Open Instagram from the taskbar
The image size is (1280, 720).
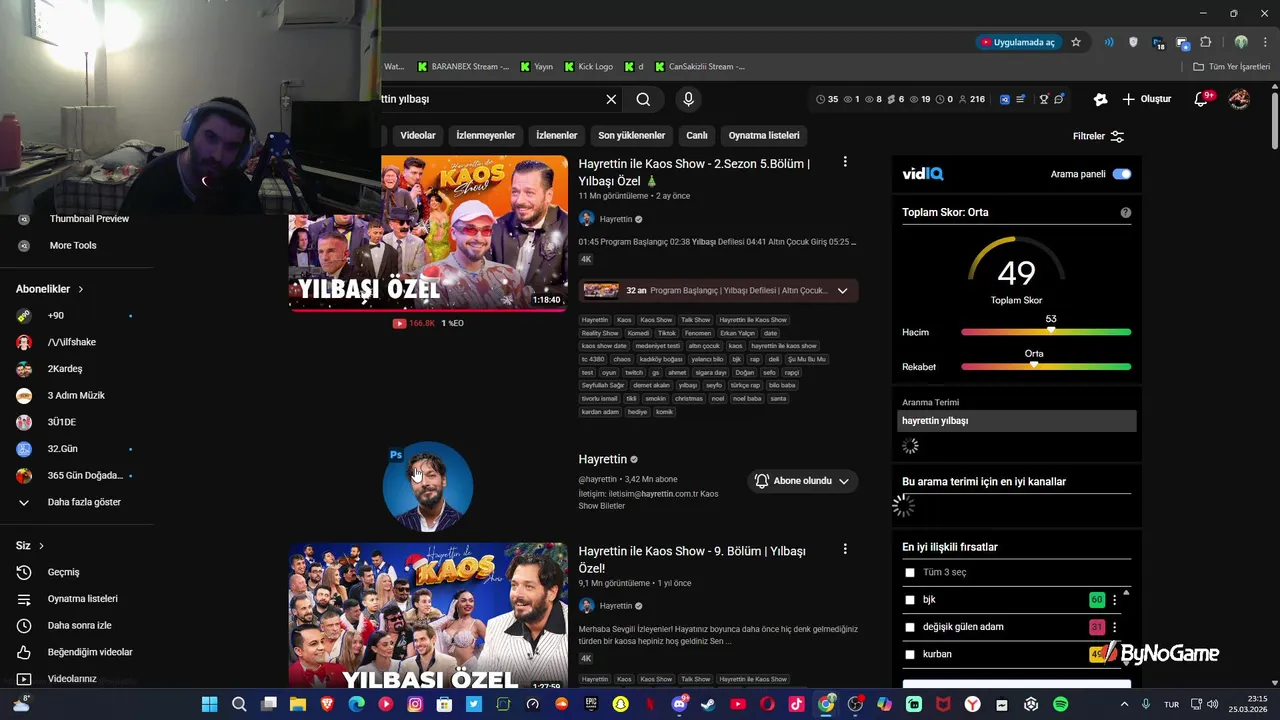tap(415, 704)
